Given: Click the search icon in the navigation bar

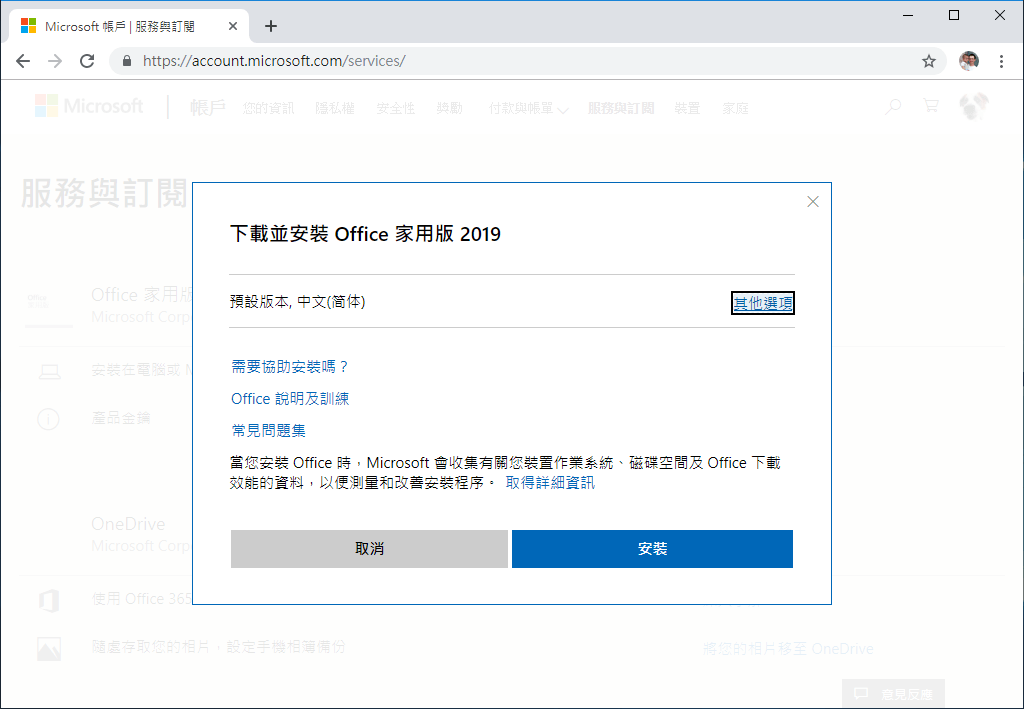Looking at the screenshot, I should tap(892, 106).
